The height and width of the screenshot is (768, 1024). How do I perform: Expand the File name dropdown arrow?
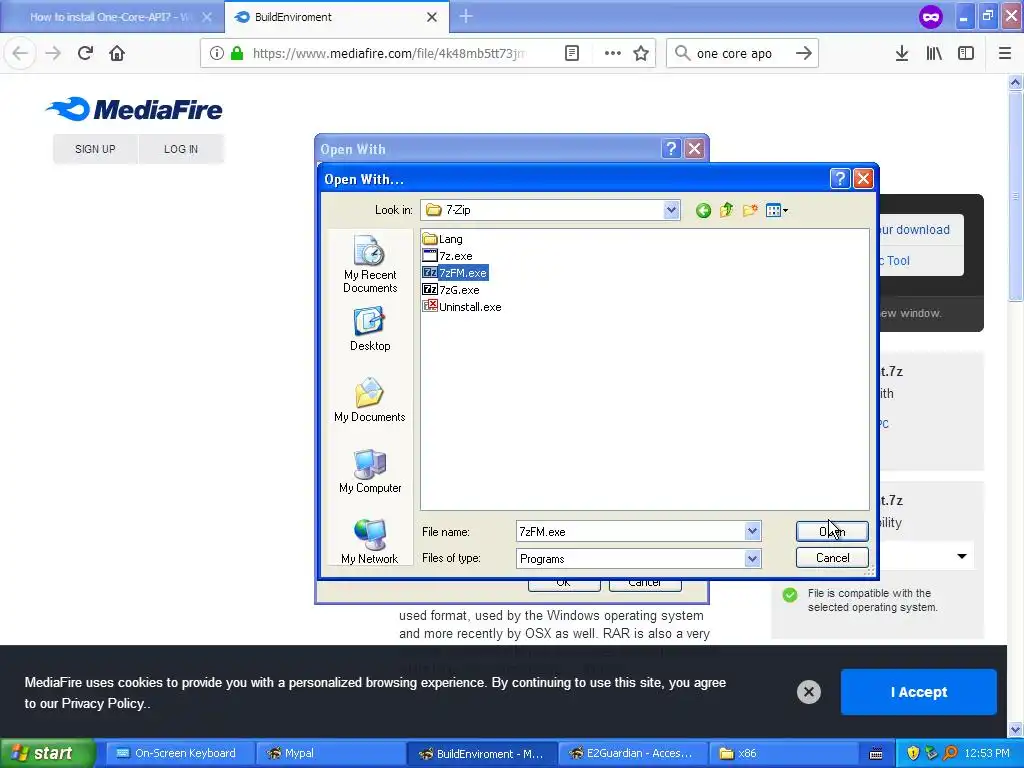click(752, 532)
